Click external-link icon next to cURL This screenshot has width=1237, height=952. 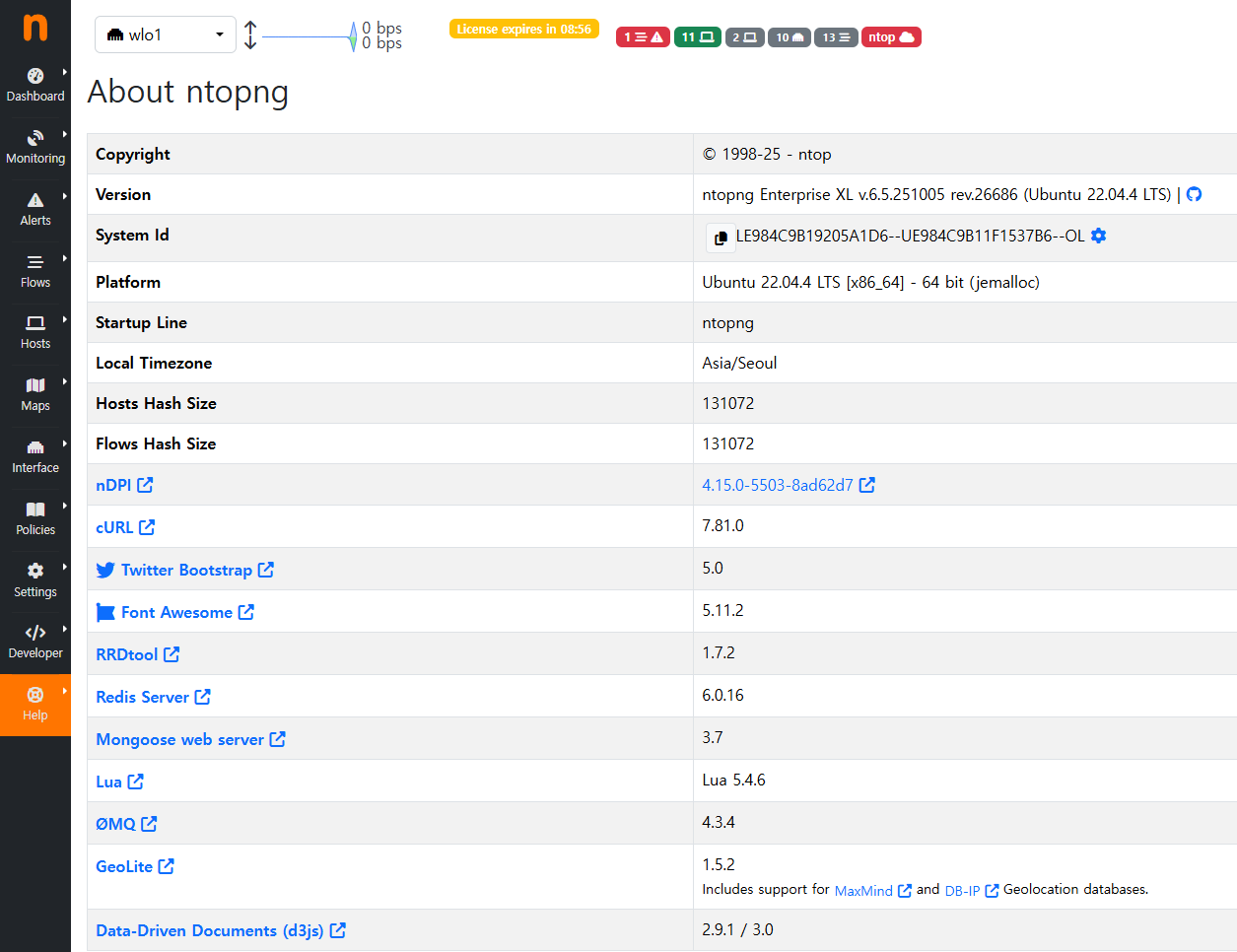[147, 527]
